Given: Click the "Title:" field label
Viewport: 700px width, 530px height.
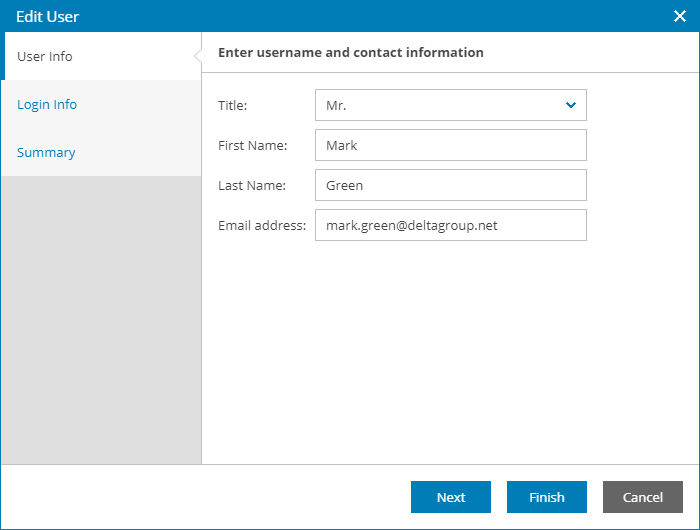Looking at the screenshot, I should pyautogui.click(x=232, y=105).
